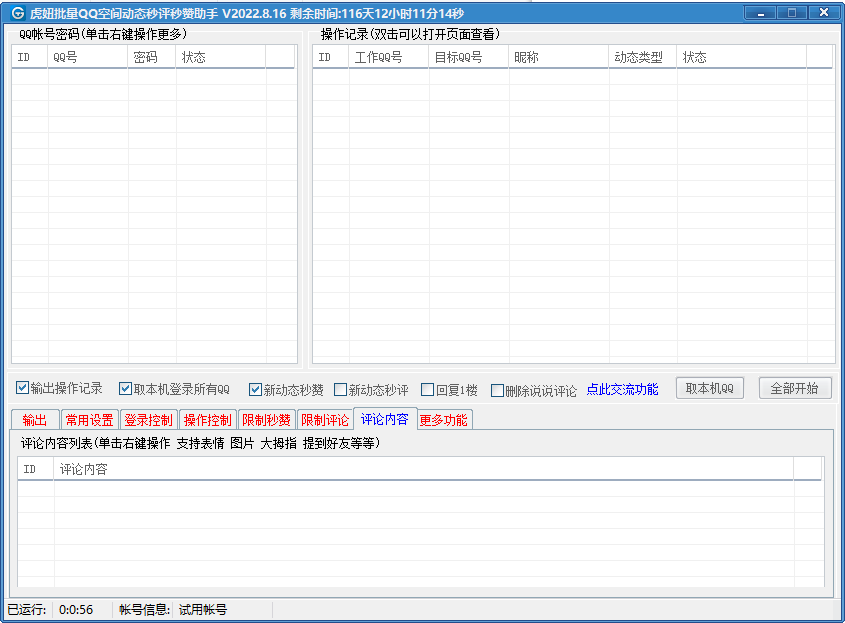The height and width of the screenshot is (623, 845).
Task: Sort by the 工作QQ号 column header
Action: tap(389, 57)
